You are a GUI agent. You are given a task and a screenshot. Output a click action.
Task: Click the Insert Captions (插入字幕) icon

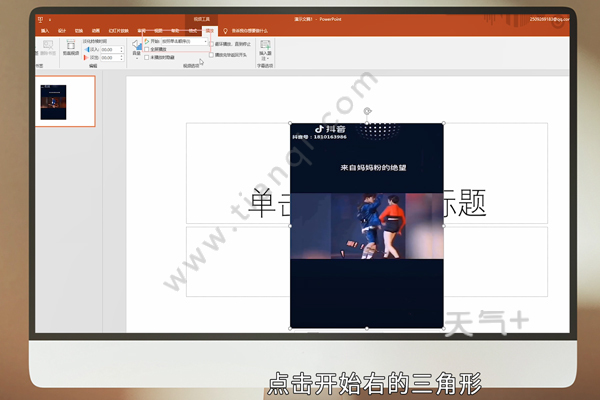(265, 44)
